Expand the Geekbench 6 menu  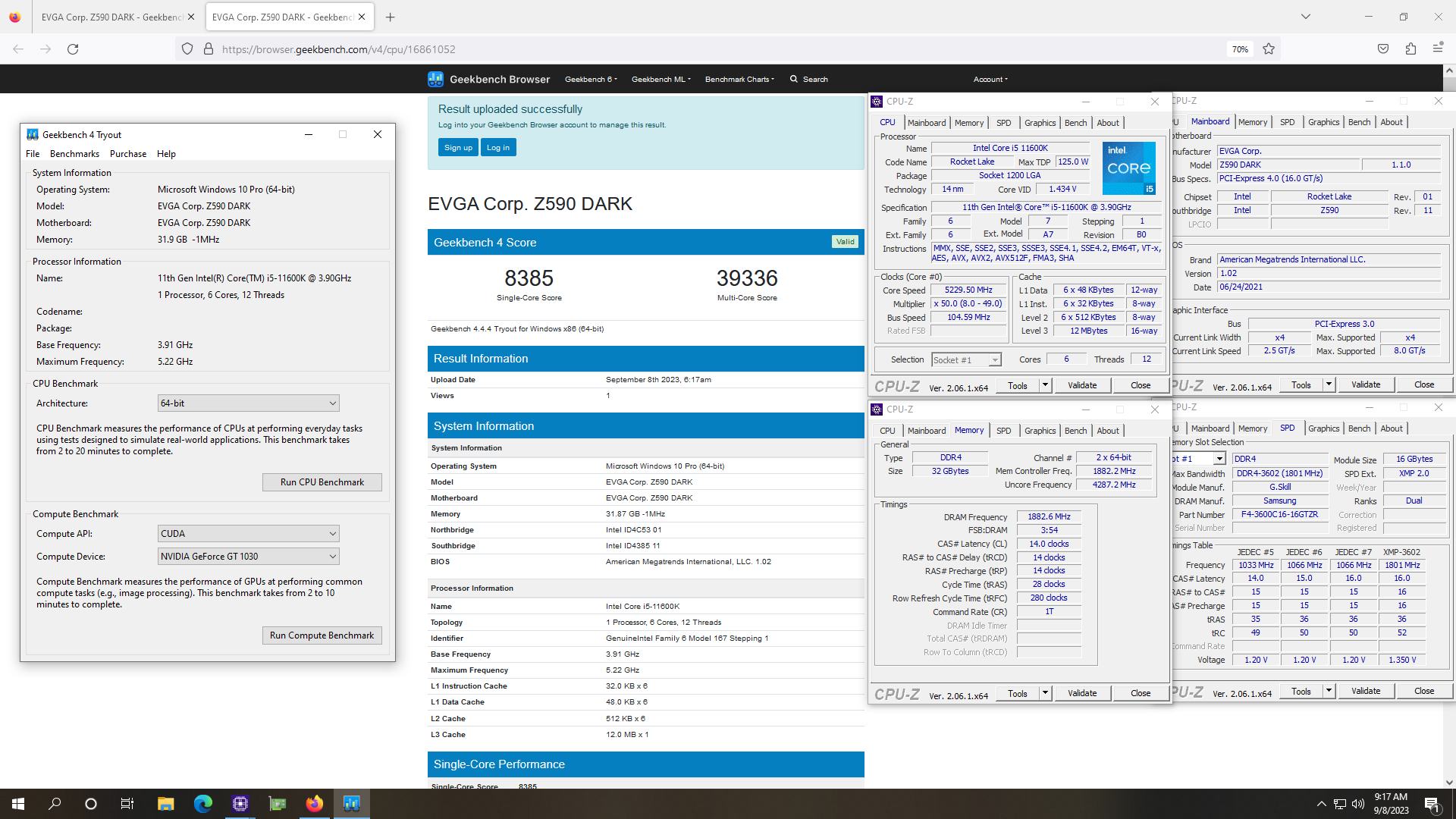(x=591, y=79)
